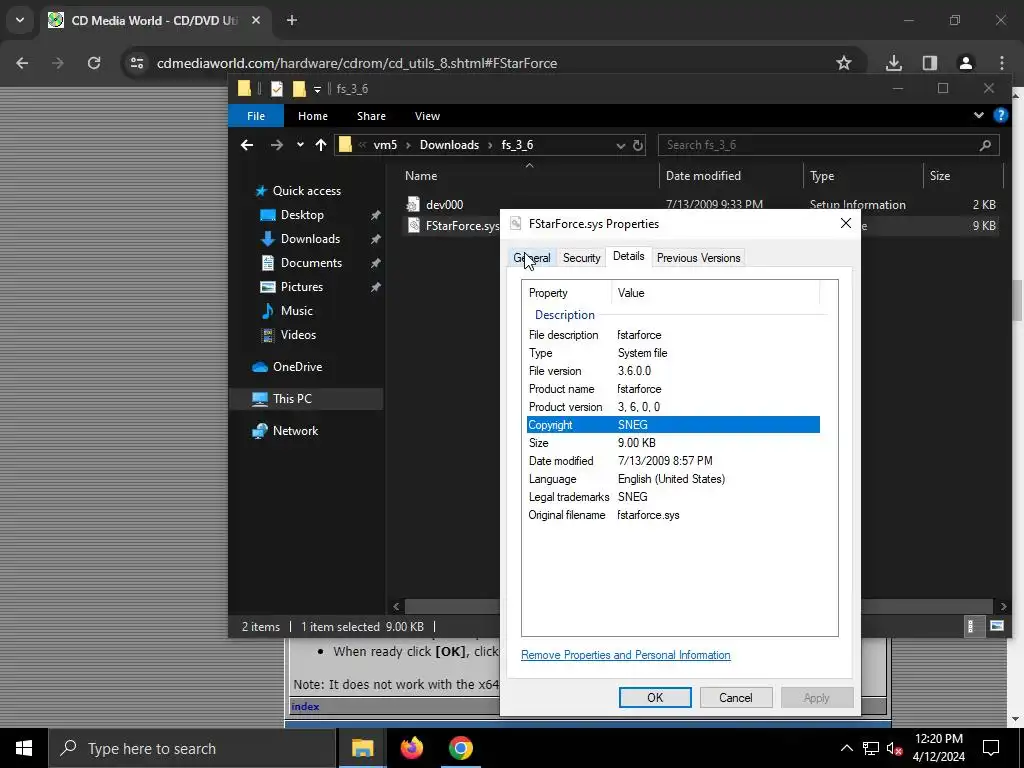The height and width of the screenshot is (768, 1024).
Task: Open Documents in the navigation pane
Action: 311,263
